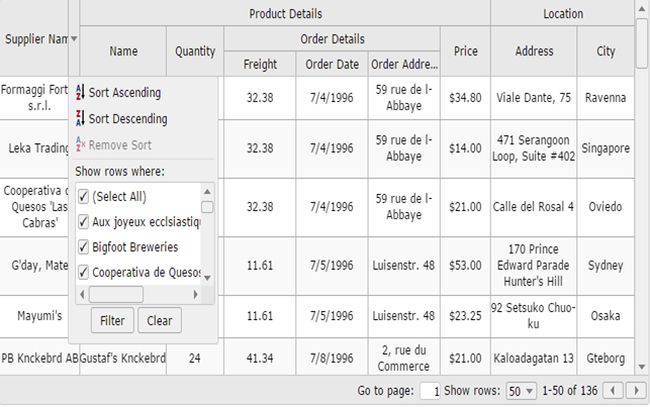Select the Calle del Rosal 4 cell
The width and height of the screenshot is (650, 407).
[x=534, y=207]
